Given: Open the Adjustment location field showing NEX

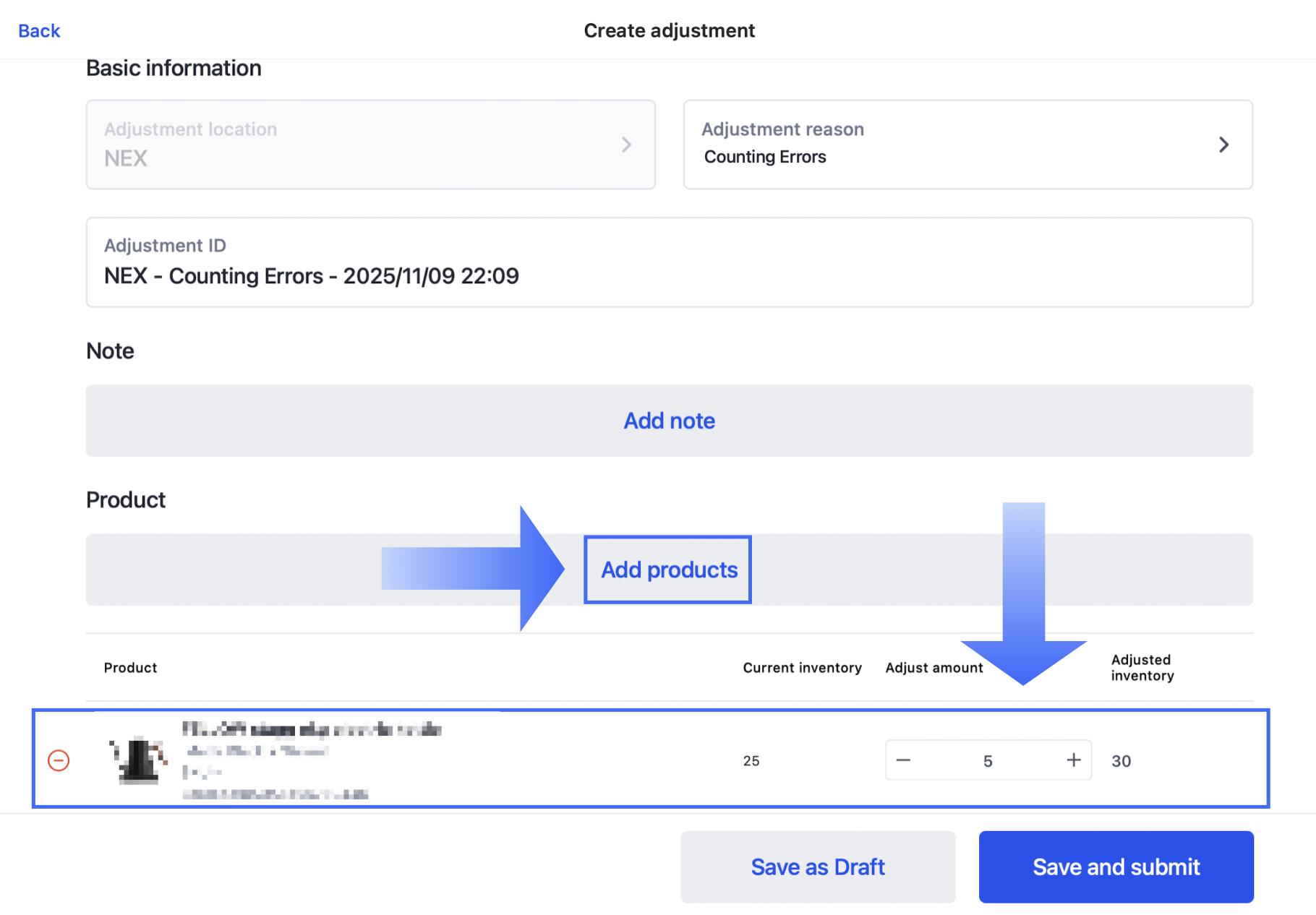Looking at the screenshot, I should tap(370, 145).
